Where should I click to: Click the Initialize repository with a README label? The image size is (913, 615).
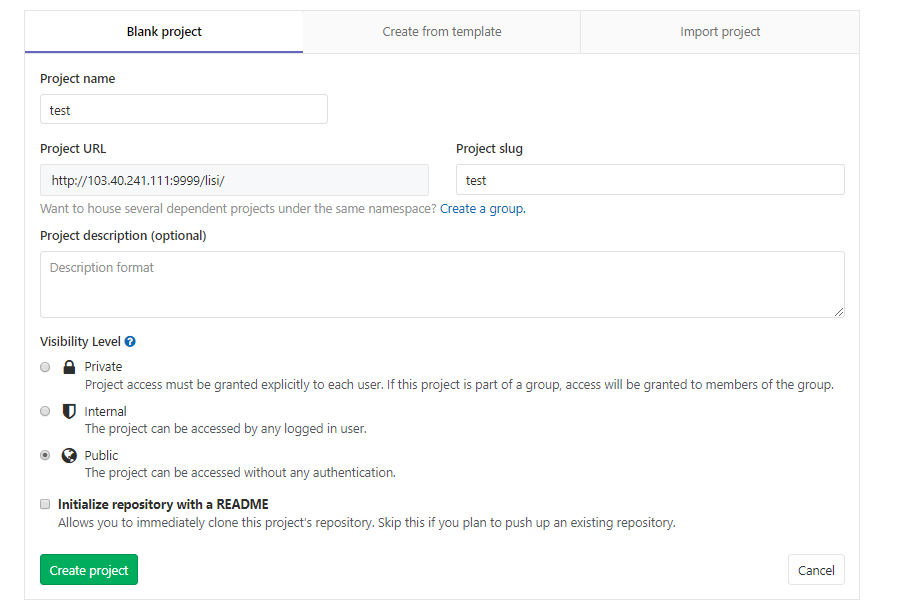coord(163,504)
